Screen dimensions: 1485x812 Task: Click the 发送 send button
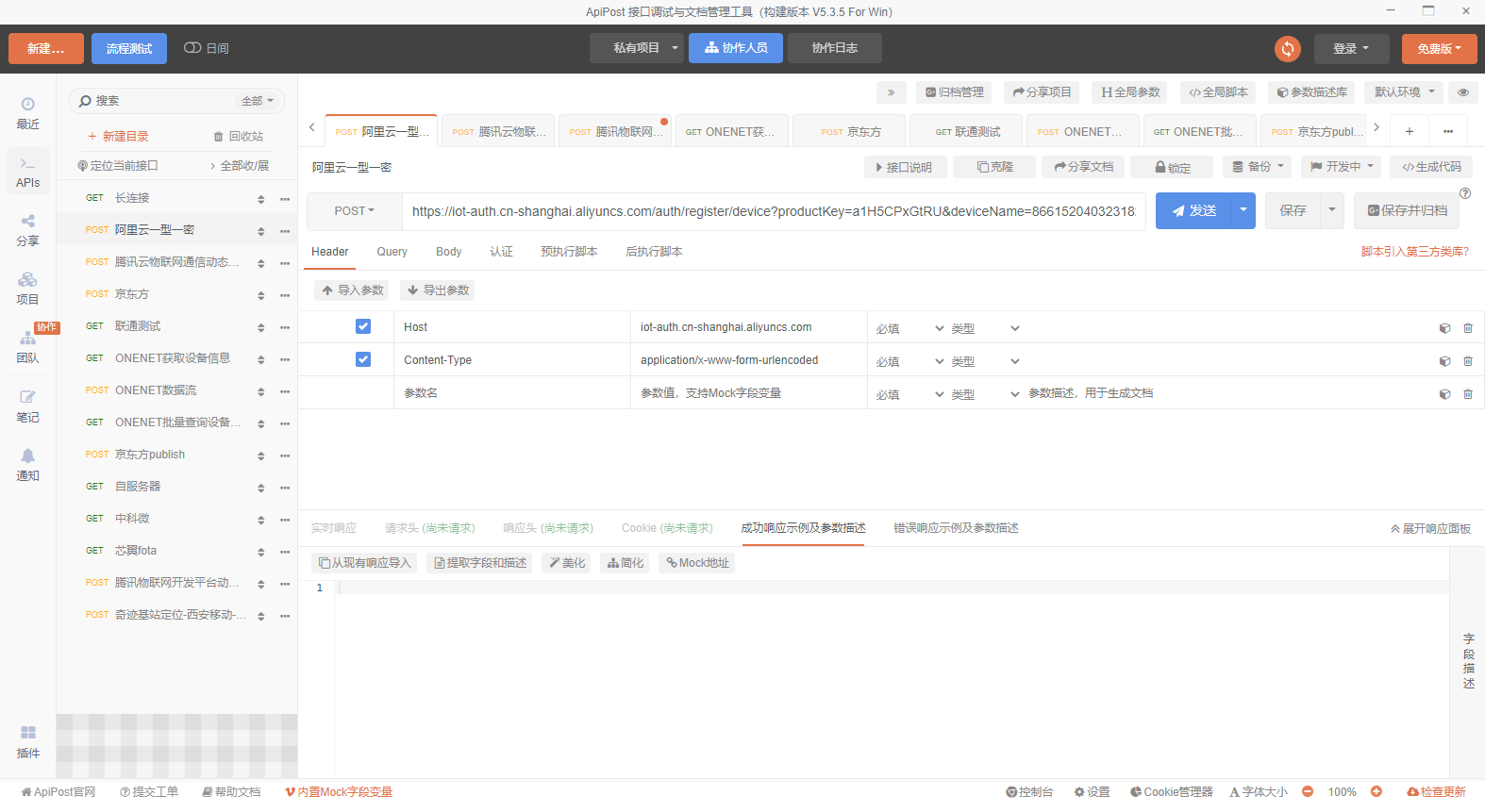pyautogui.click(x=1193, y=211)
